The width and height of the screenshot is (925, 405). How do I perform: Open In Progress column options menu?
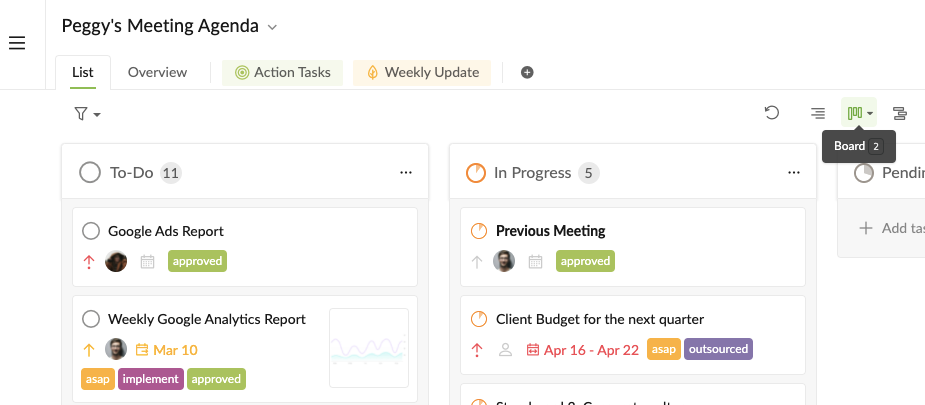794,173
